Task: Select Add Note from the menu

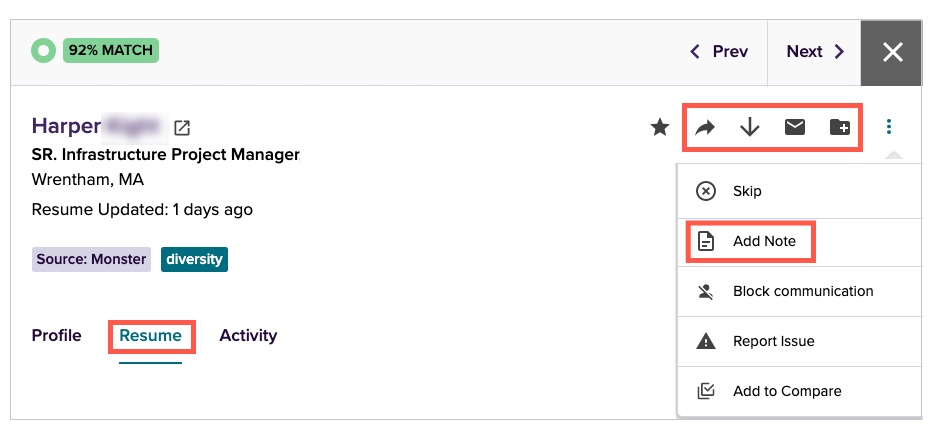Action: (764, 241)
